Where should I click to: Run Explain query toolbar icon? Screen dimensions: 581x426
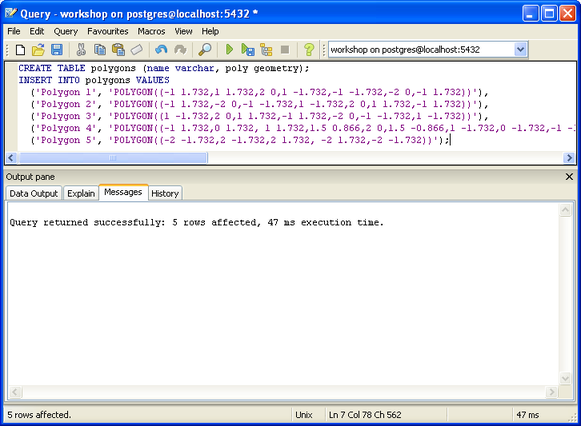coord(266,50)
